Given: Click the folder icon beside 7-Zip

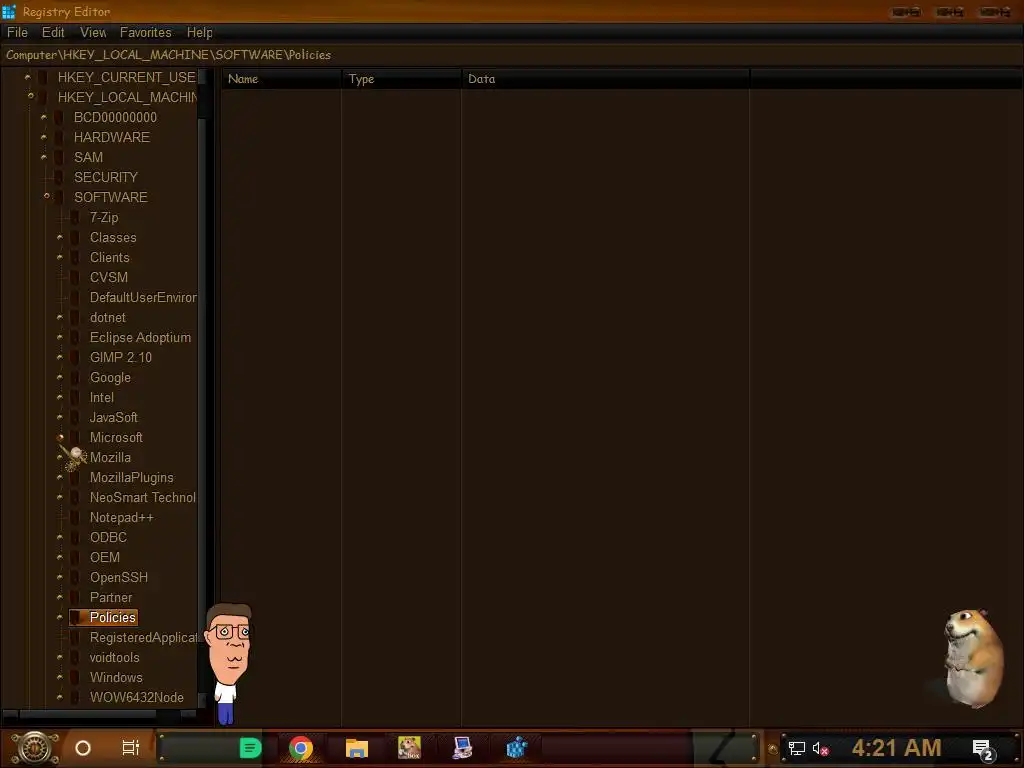Looking at the screenshot, I should (76, 217).
